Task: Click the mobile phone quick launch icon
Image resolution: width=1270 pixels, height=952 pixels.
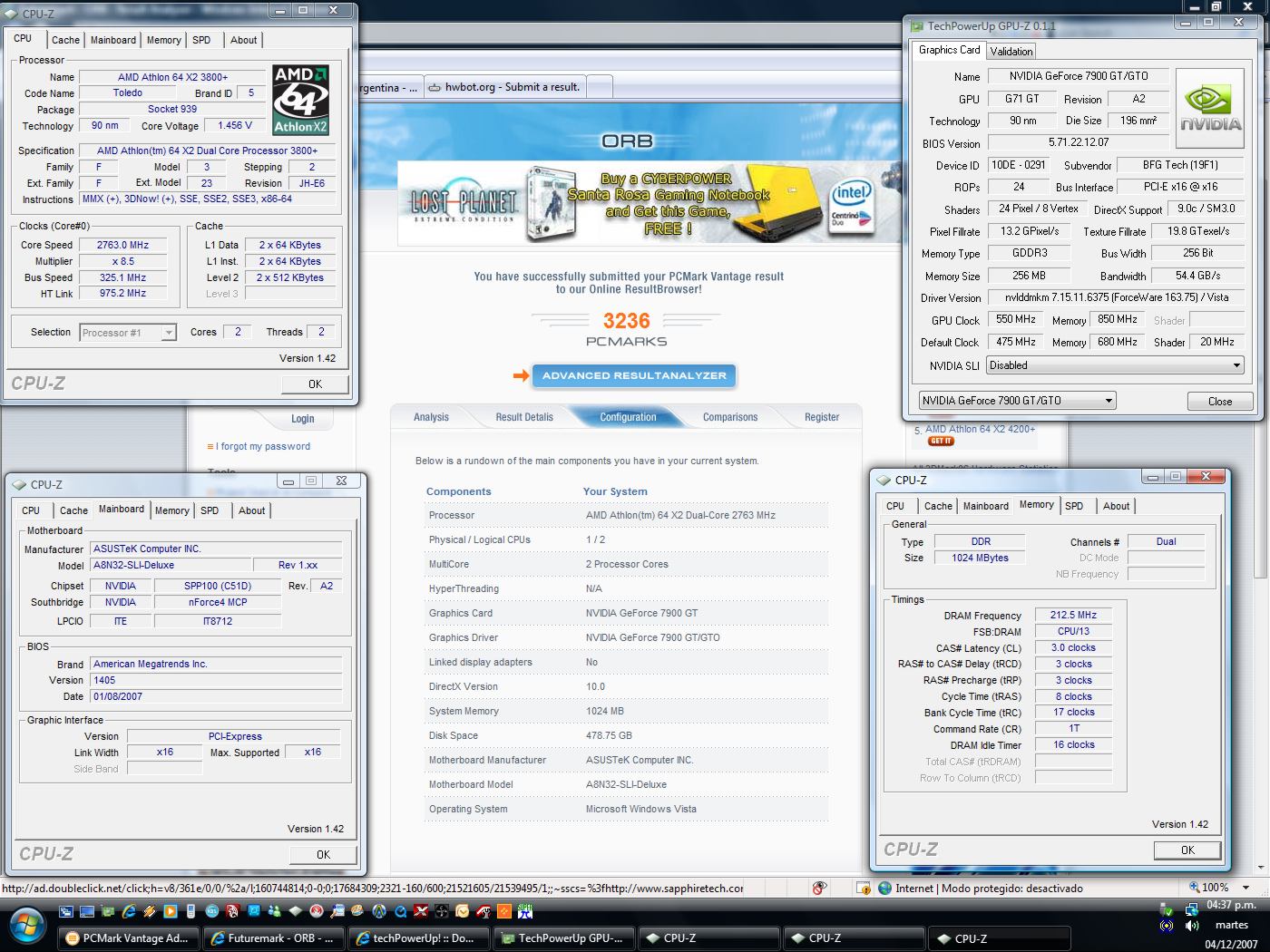Action: click(x=190, y=911)
